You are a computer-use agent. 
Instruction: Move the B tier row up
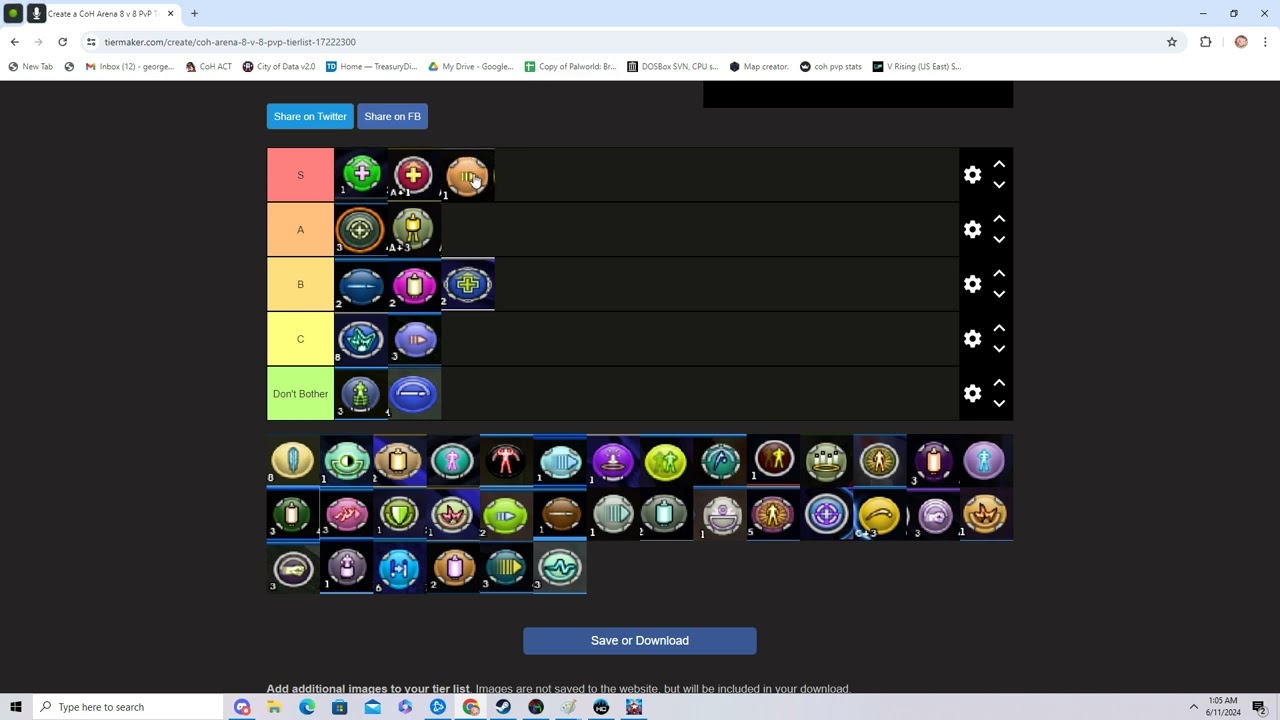(999, 273)
